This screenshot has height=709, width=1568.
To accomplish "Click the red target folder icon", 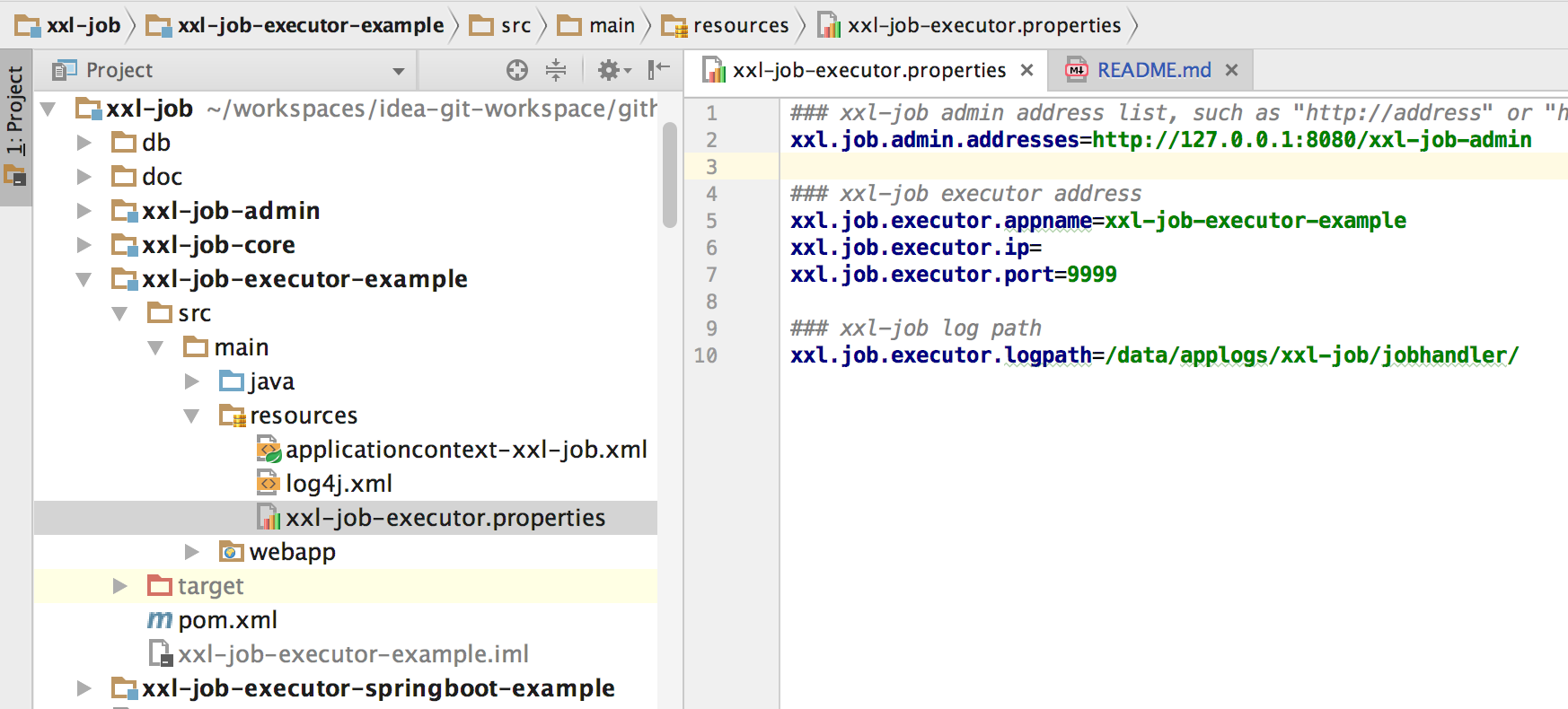I will coord(159,586).
